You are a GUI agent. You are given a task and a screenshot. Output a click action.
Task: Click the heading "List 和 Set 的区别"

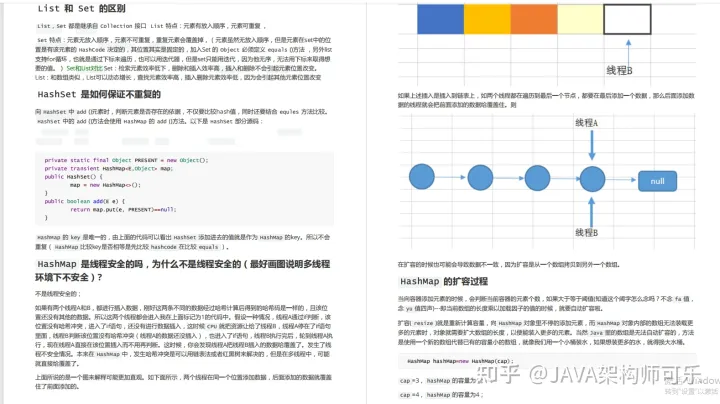(81, 8)
